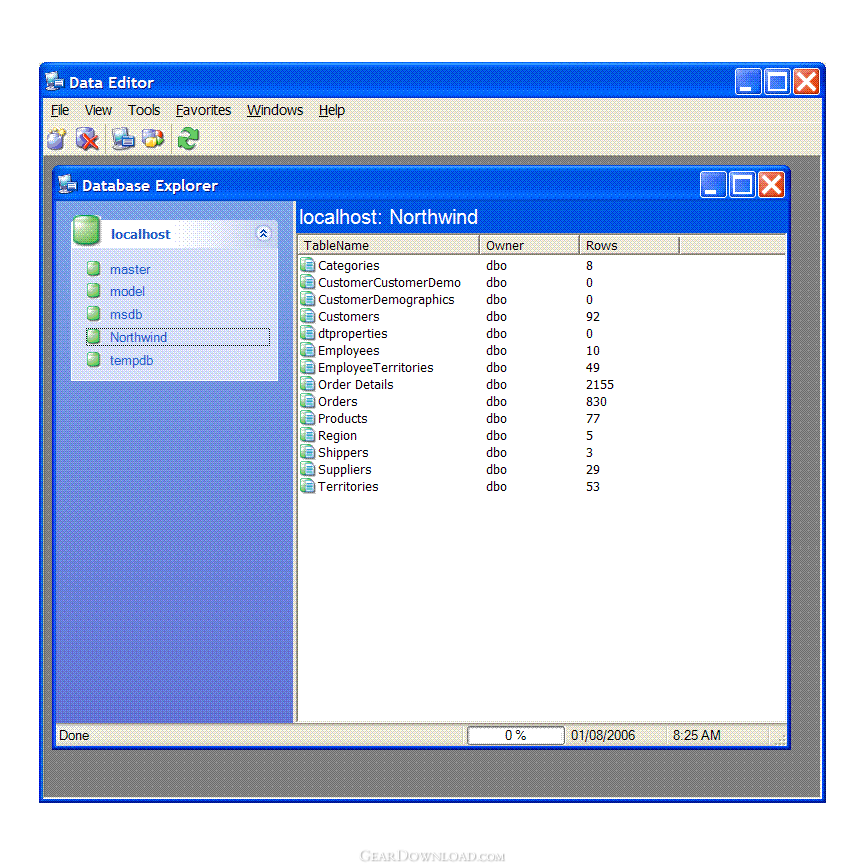The image size is (864, 864).
Task: Click the Northwind database icon
Action: pyautogui.click(x=94, y=336)
